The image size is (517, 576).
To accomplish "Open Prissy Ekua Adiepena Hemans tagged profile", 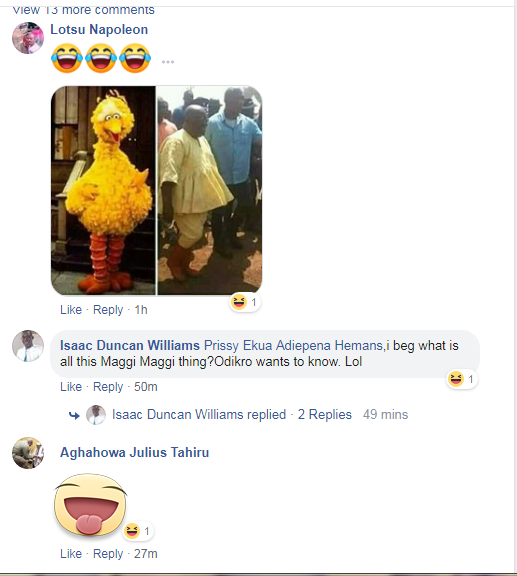I will tap(294, 346).
